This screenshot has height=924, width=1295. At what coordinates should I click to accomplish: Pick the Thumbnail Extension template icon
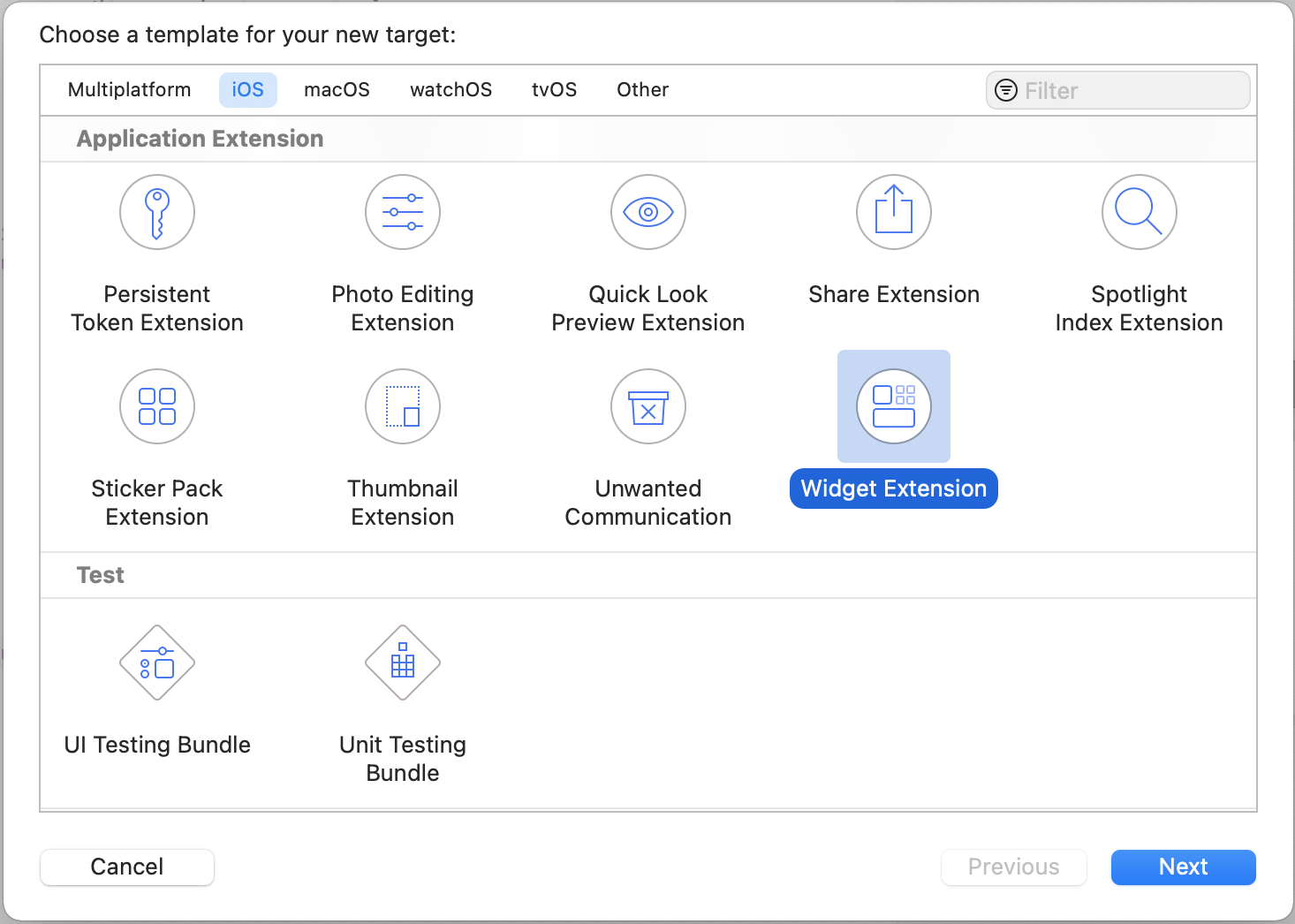tap(403, 406)
